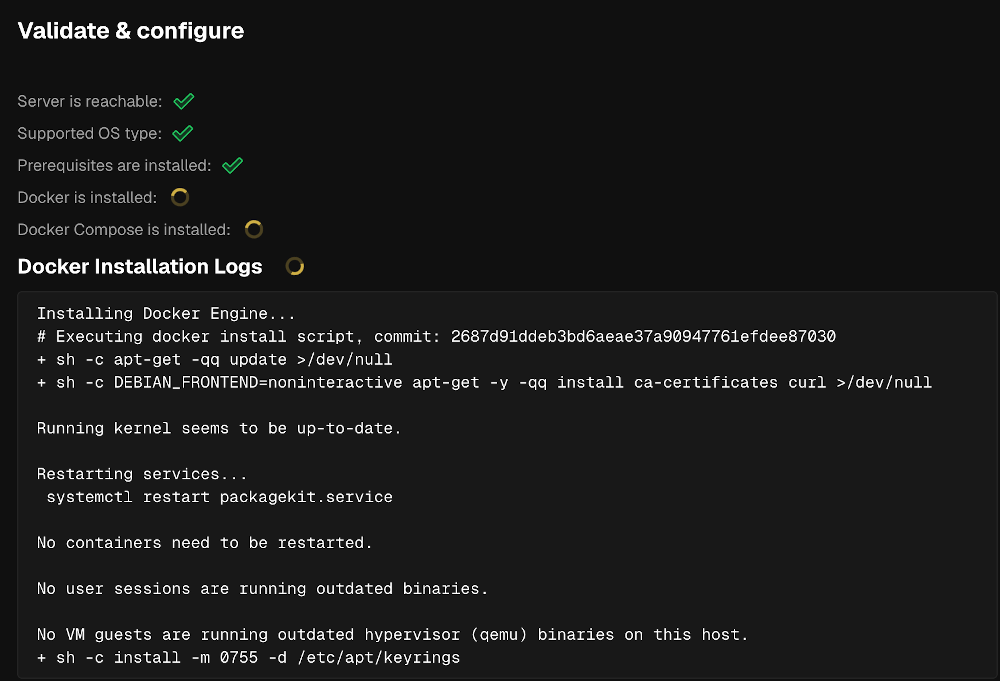This screenshot has height=681, width=1000.
Task: Click the Docker Compose is installed label
Action: click(x=124, y=230)
